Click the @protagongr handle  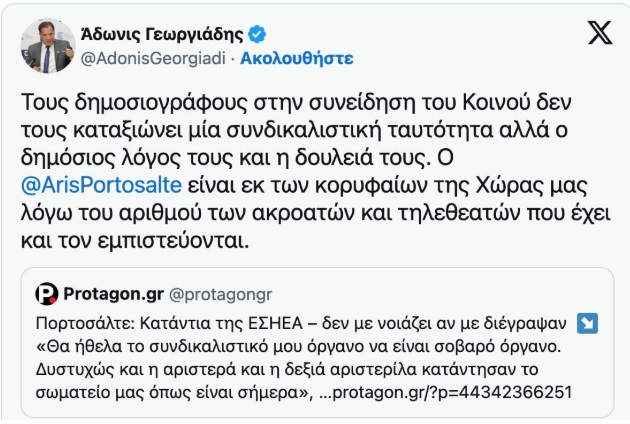[x=221, y=295]
